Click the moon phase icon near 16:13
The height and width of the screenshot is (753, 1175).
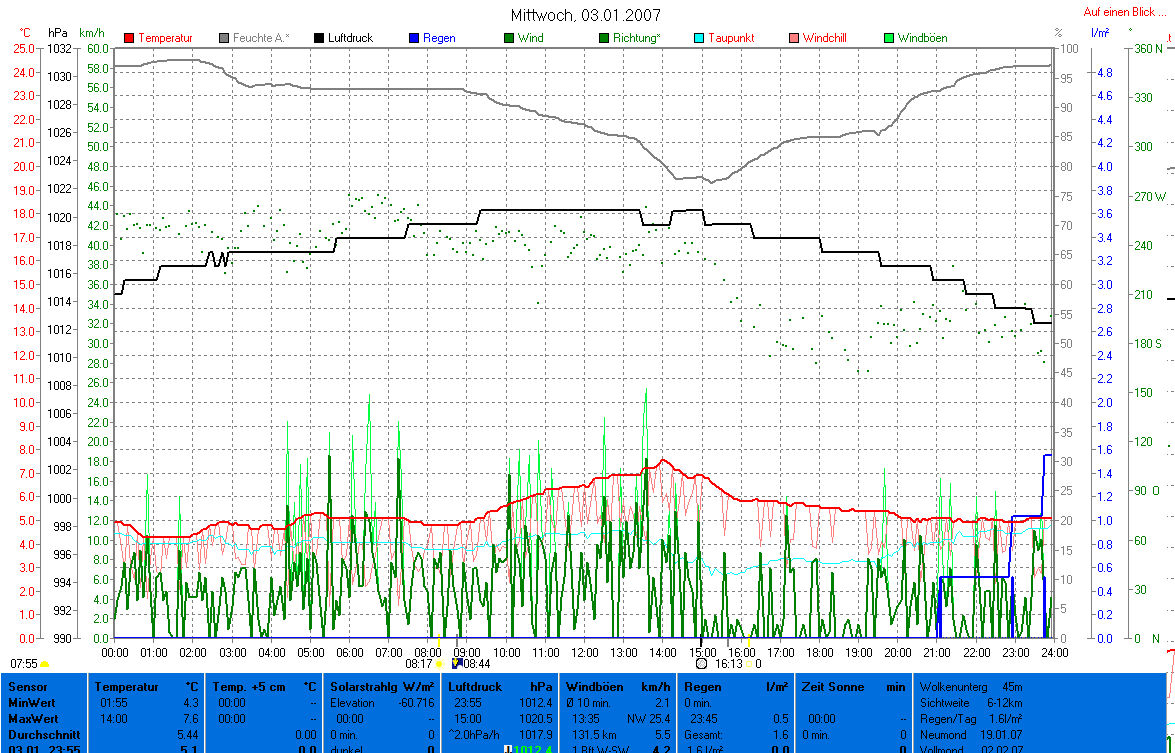701,663
